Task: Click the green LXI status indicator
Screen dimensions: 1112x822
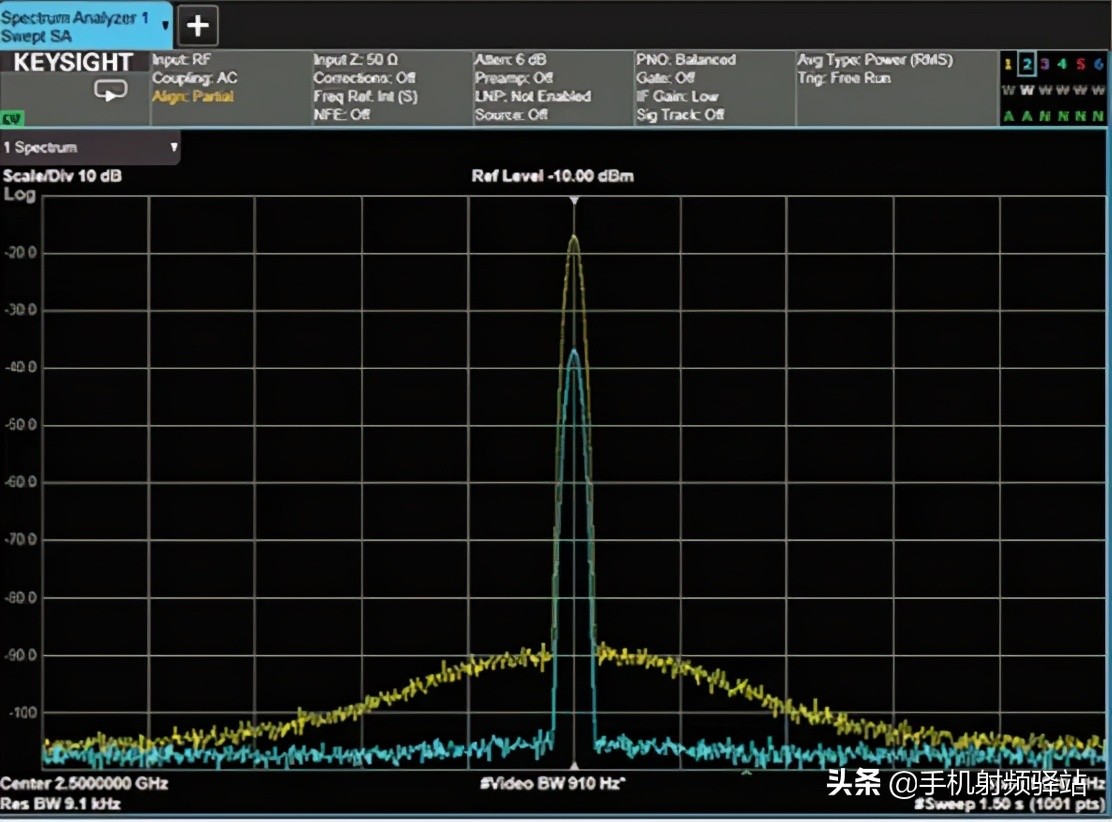Action: 12,119
